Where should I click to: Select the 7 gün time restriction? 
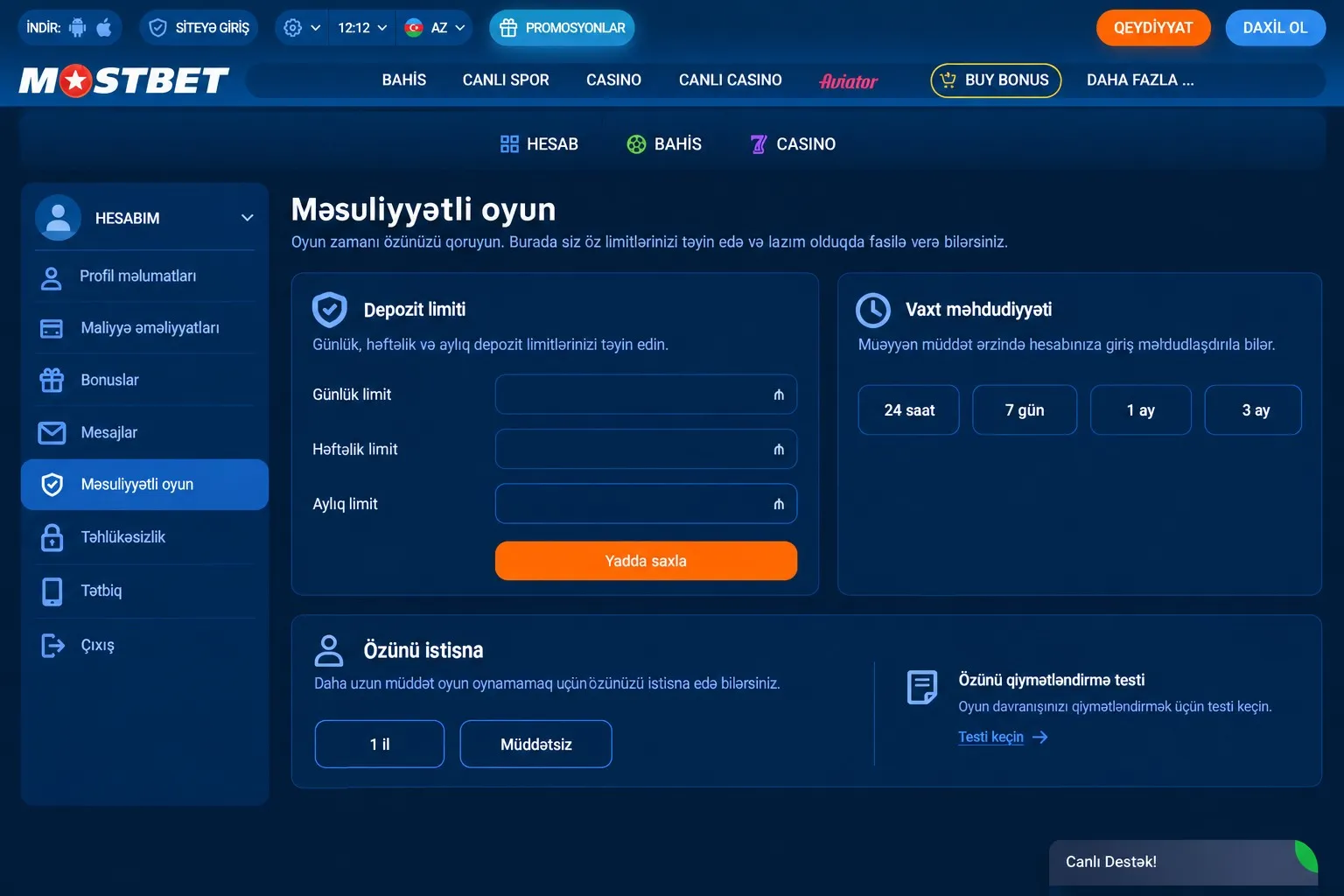[x=1025, y=410]
